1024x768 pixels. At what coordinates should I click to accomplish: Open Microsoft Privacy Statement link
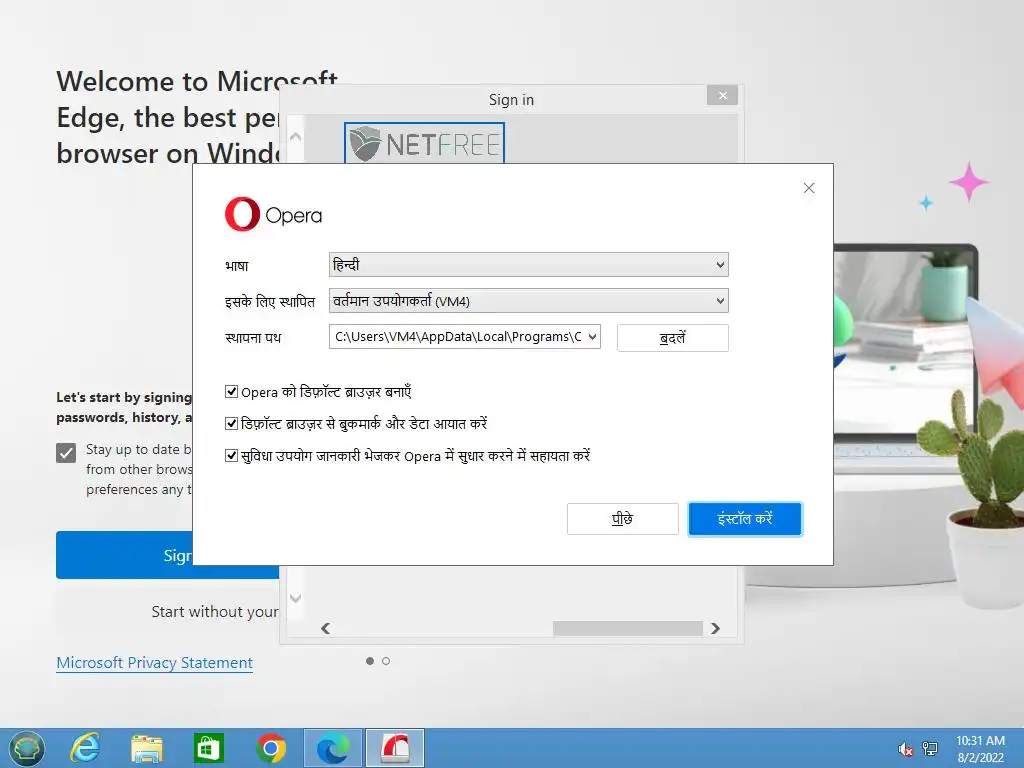(x=154, y=663)
